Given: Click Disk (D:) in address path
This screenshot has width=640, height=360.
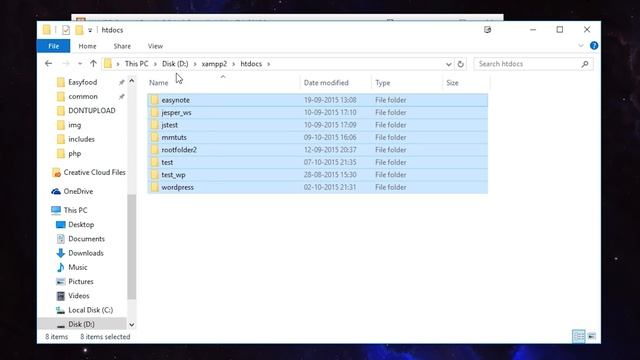Looking at the screenshot, I should point(175,64).
